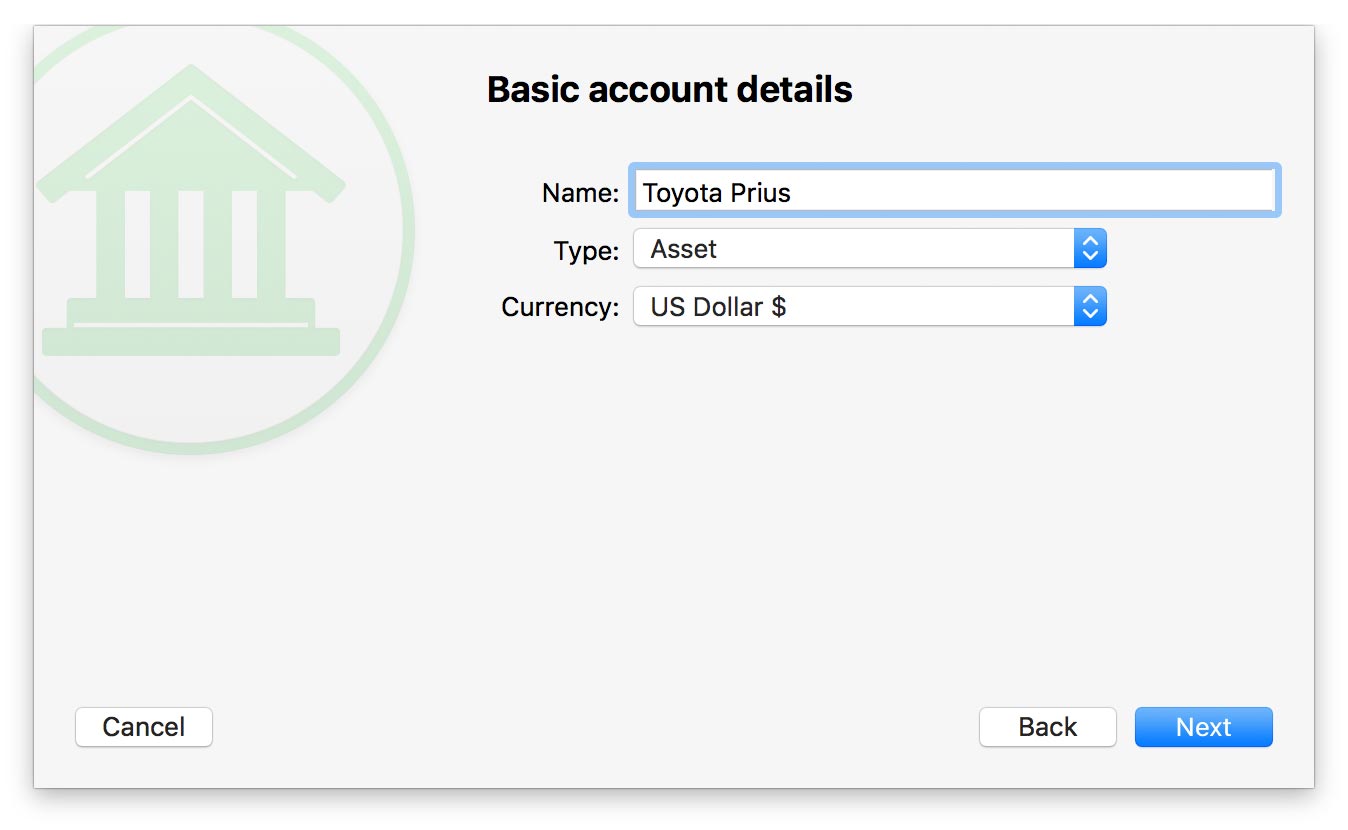Click the "Currency:" label
The height and width of the screenshot is (830, 1348).
pos(560,307)
